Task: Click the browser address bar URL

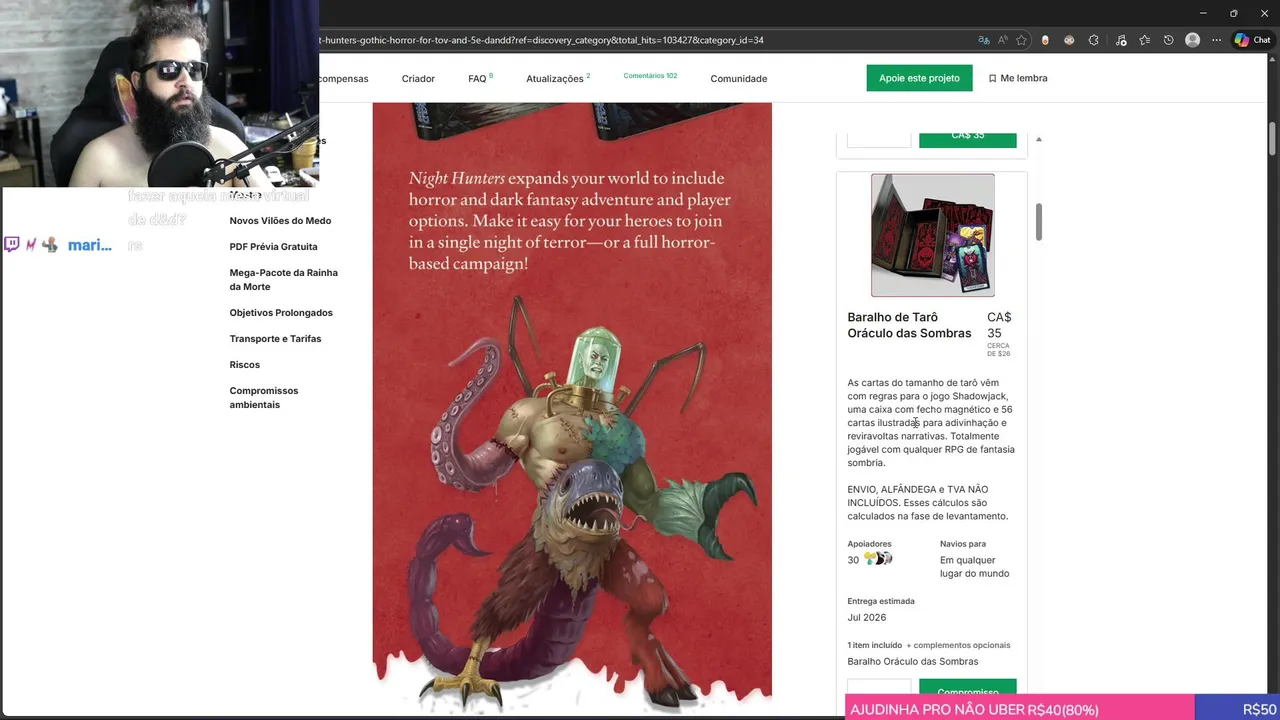Action: pyautogui.click(x=540, y=40)
